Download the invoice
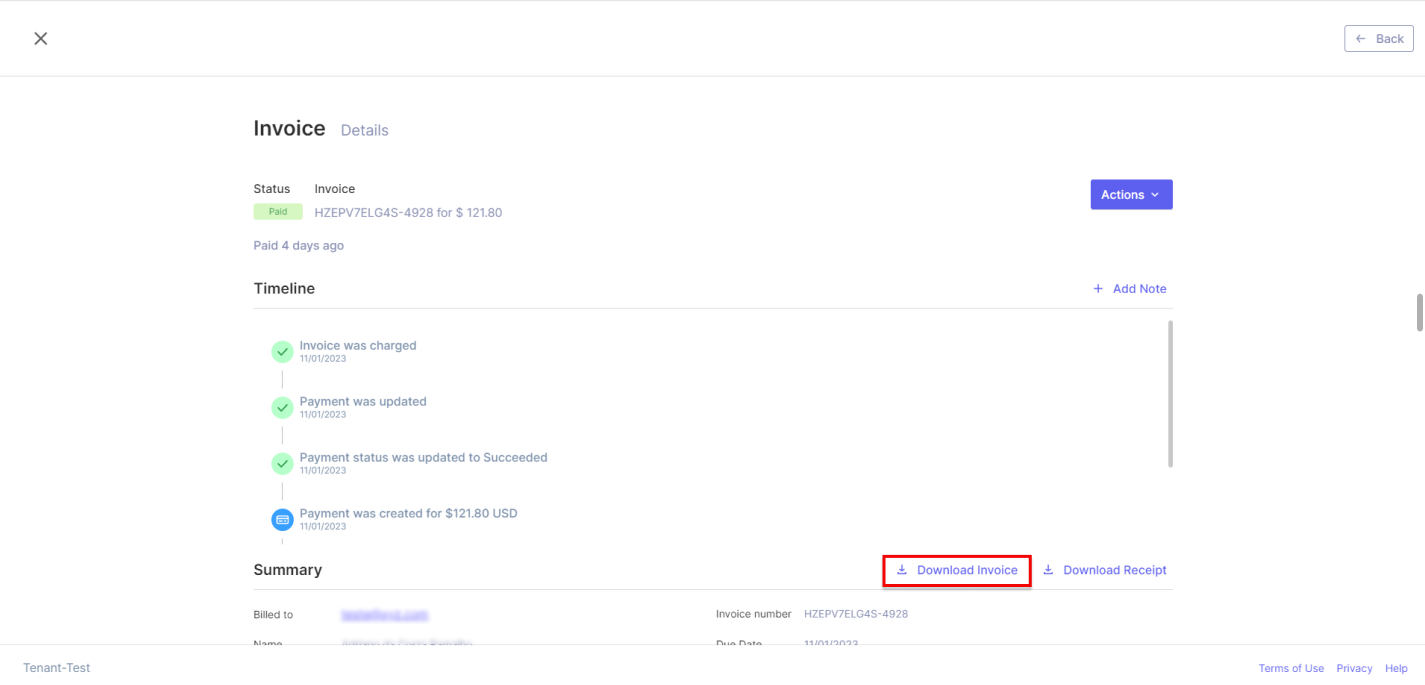The height and width of the screenshot is (685, 1425). pyautogui.click(x=957, y=570)
